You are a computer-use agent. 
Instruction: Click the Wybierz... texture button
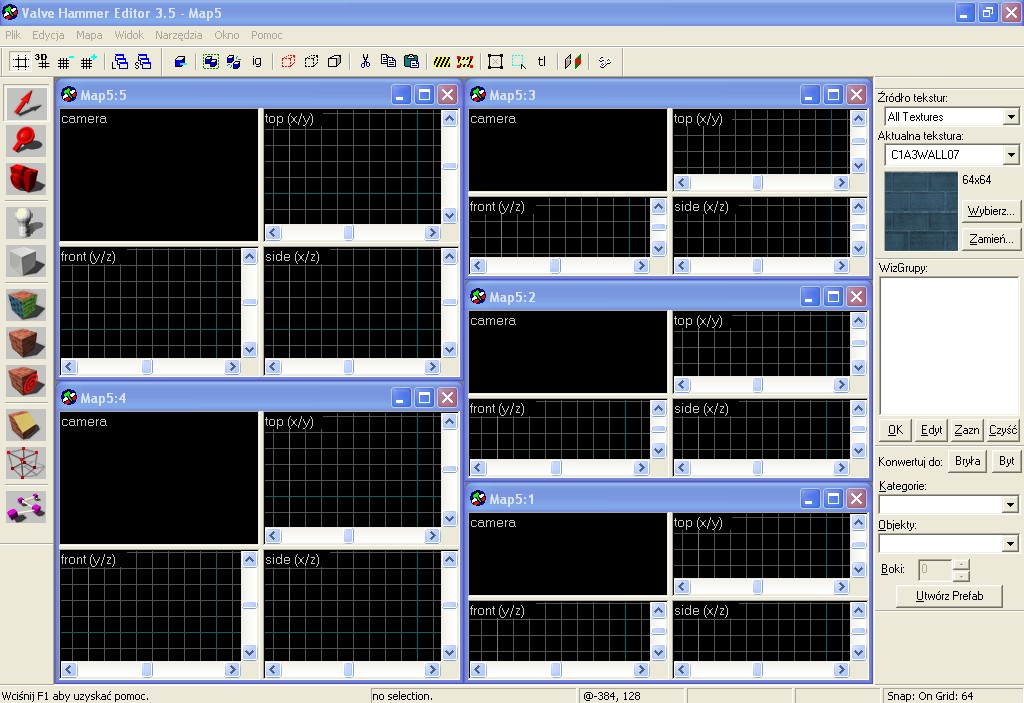pos(991,211)
